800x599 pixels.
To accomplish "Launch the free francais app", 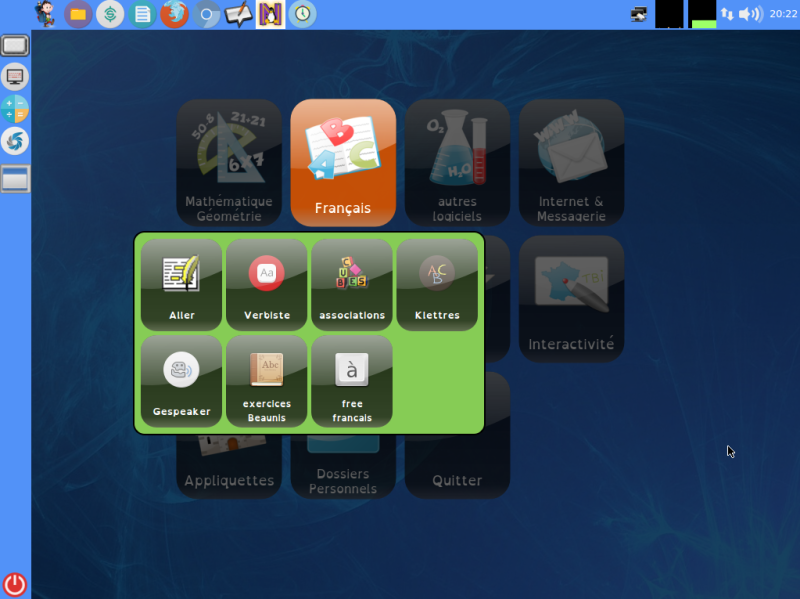I will (x=352, y=381).
